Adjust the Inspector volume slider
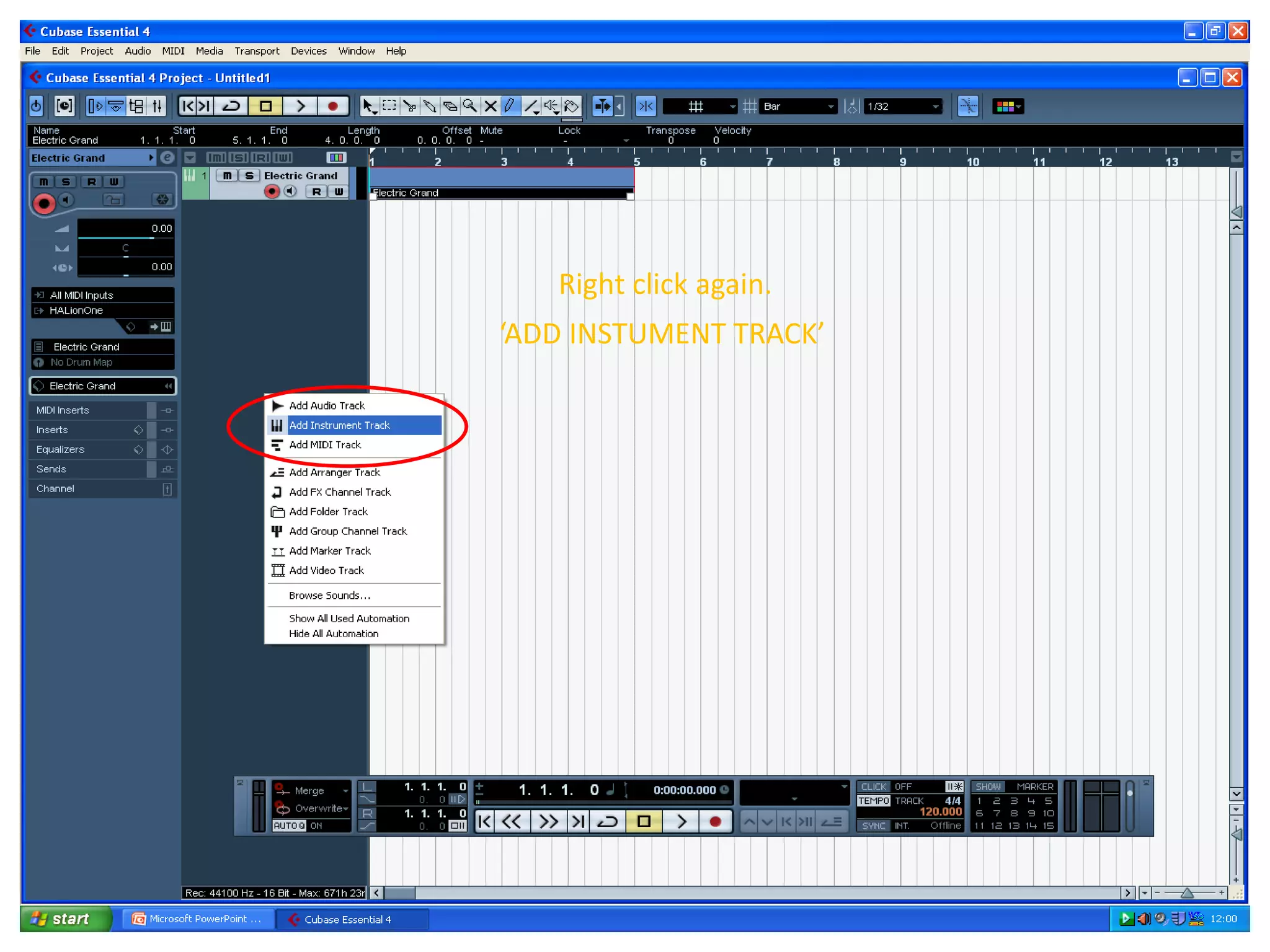Image resolution: width=1270 pixels, height=952 pixels. (x=126, y=229)
